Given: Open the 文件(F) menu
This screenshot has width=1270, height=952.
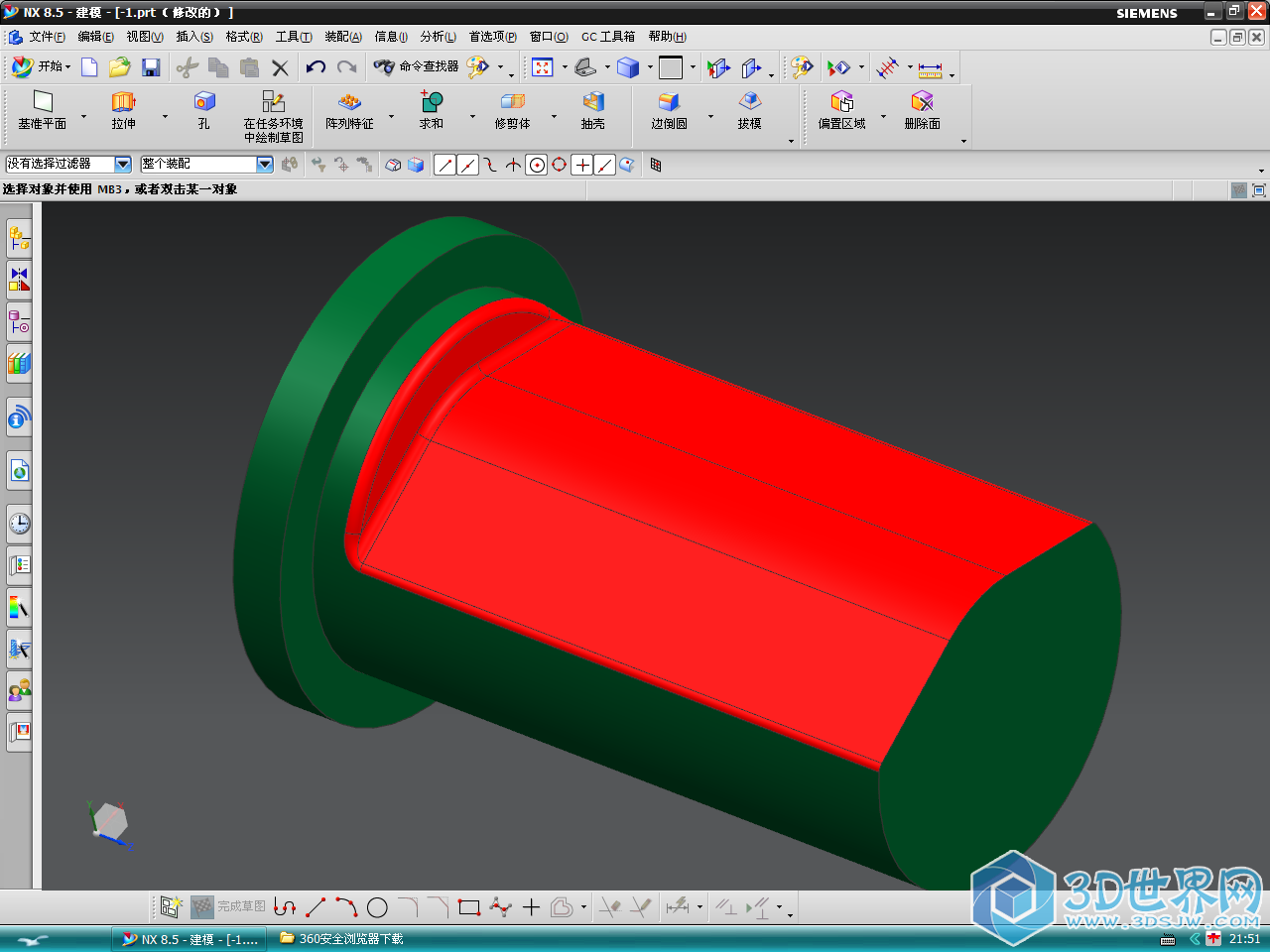Looking at the screenshot, I should coord(47,37).
